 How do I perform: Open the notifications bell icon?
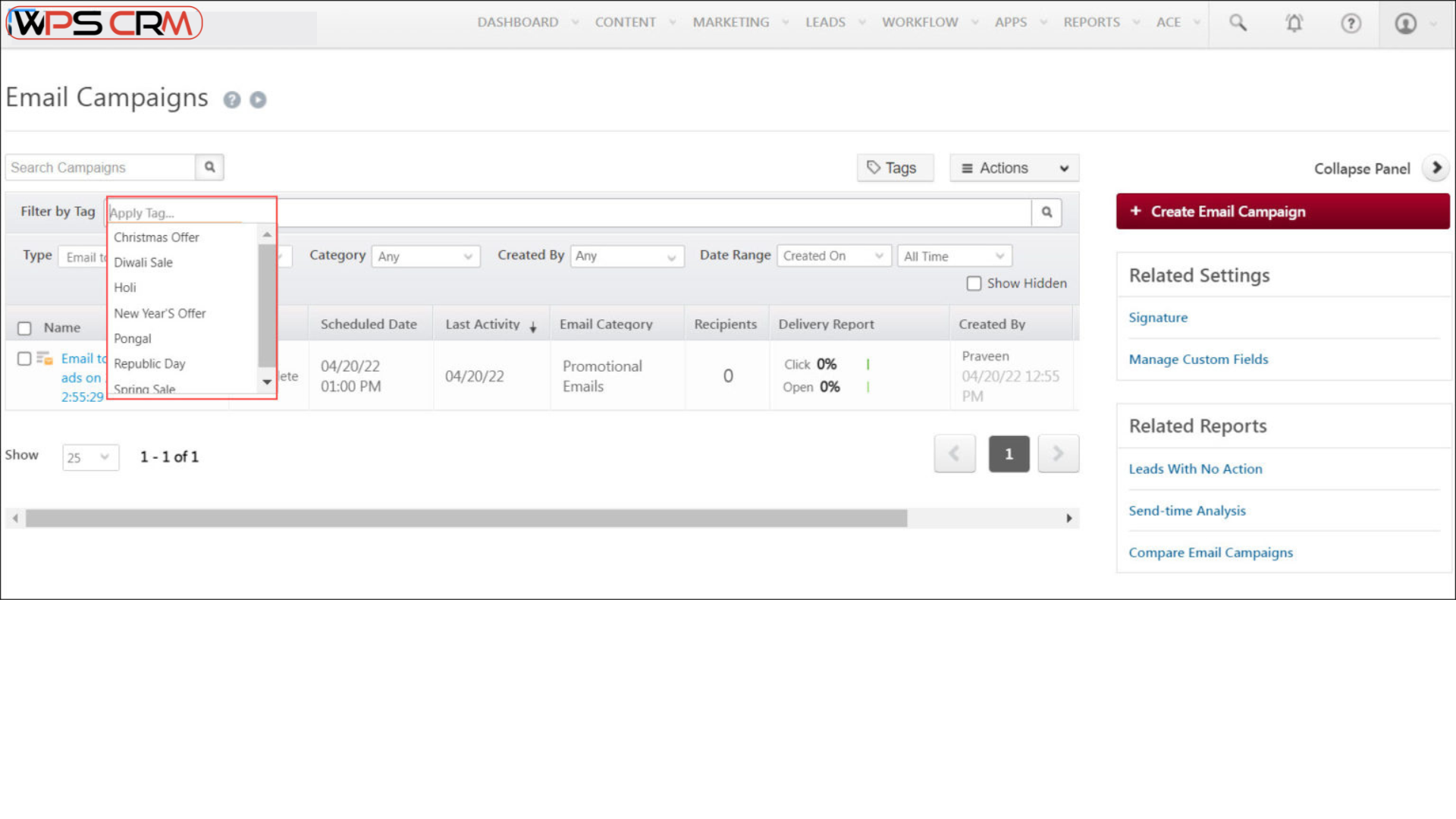point(1294,23)
